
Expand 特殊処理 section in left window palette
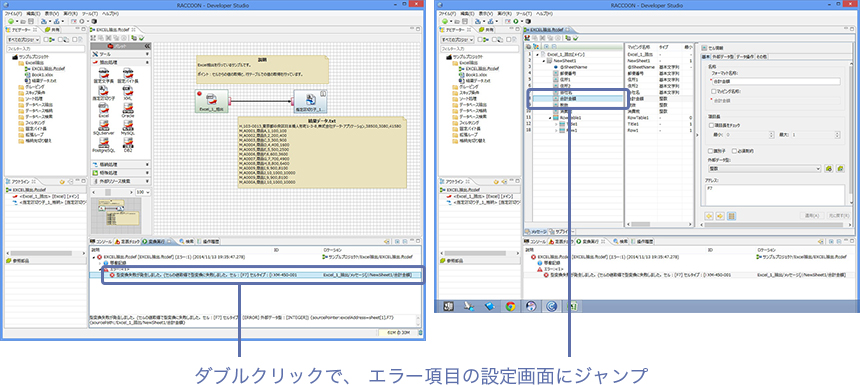[121, 172]
